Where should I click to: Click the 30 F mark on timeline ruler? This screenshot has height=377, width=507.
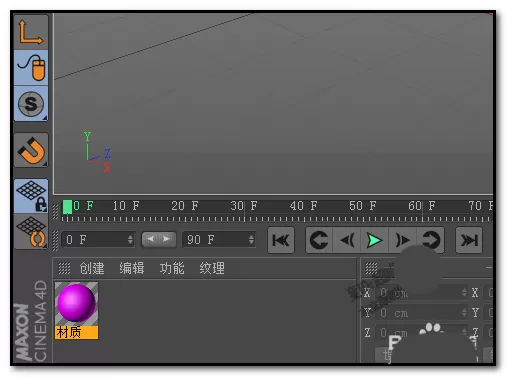coord(244,206)
